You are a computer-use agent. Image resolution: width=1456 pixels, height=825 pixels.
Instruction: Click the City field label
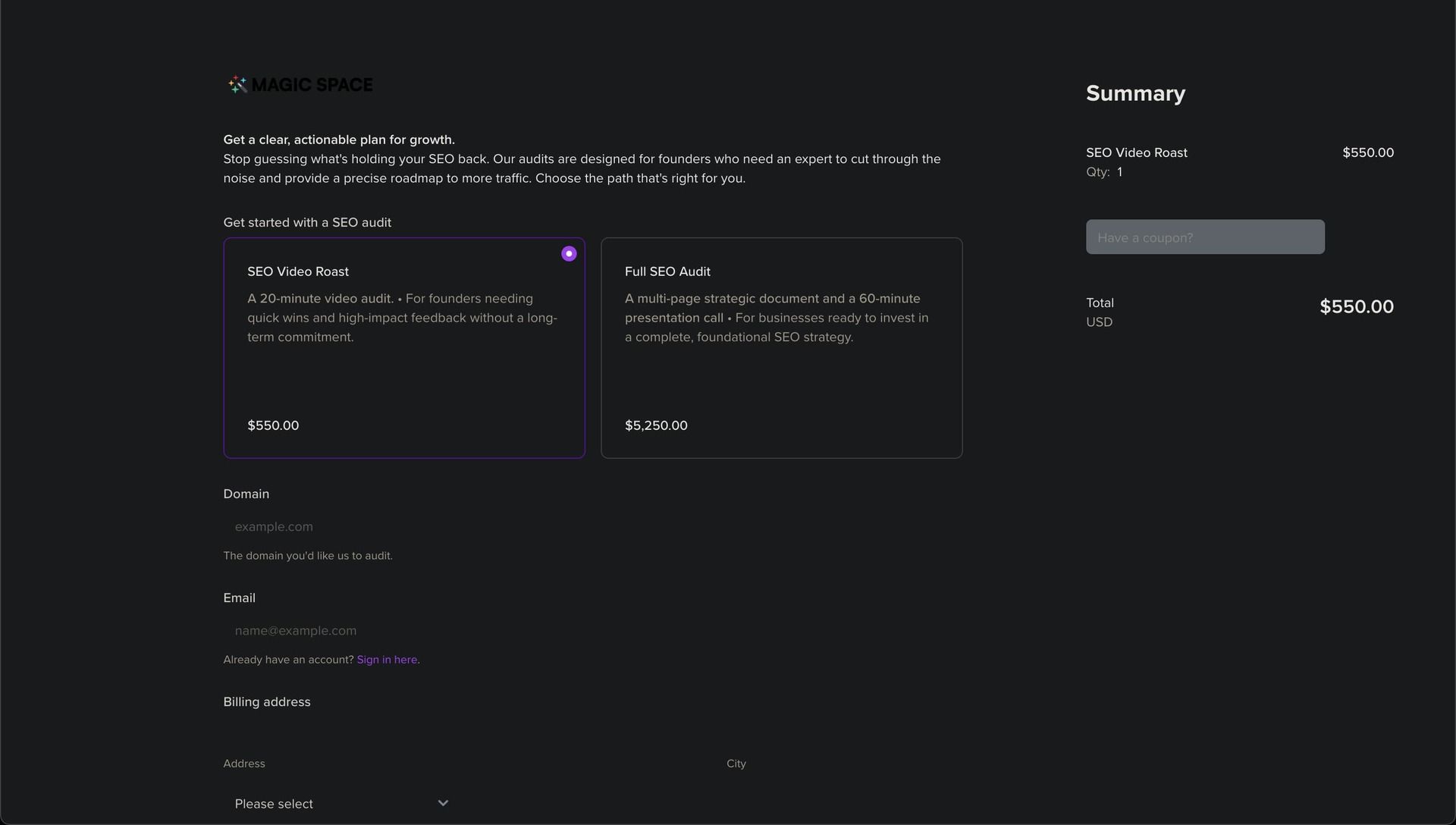[x=736, y=764]
